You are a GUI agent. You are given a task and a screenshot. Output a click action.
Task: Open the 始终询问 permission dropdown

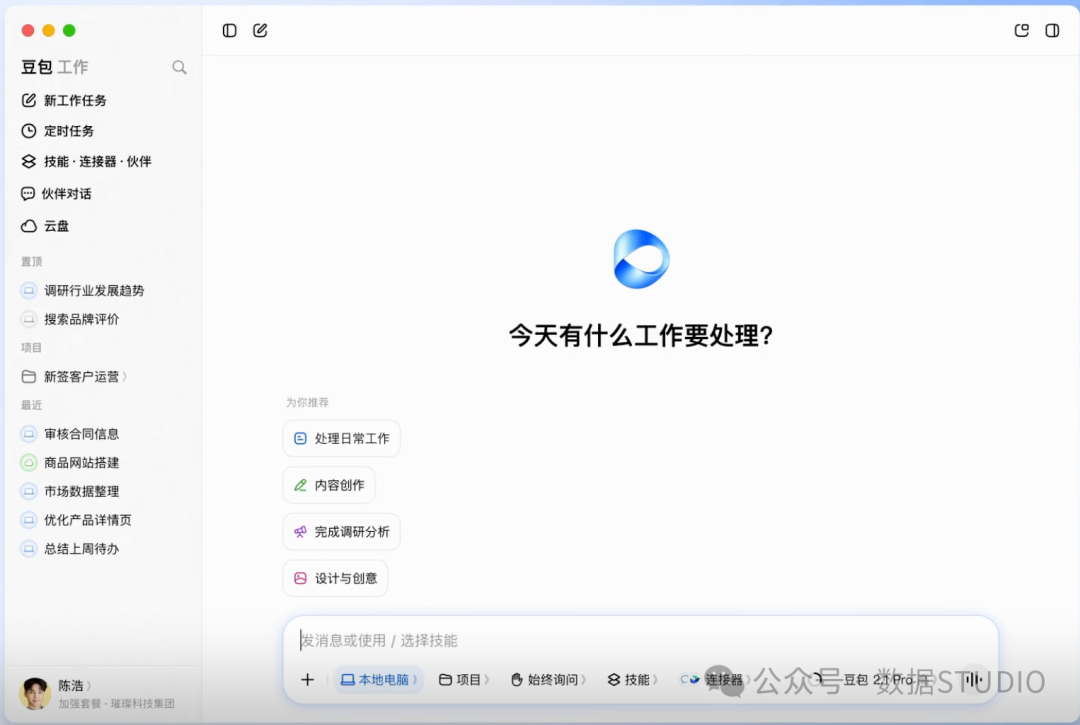tap(548, 680)
